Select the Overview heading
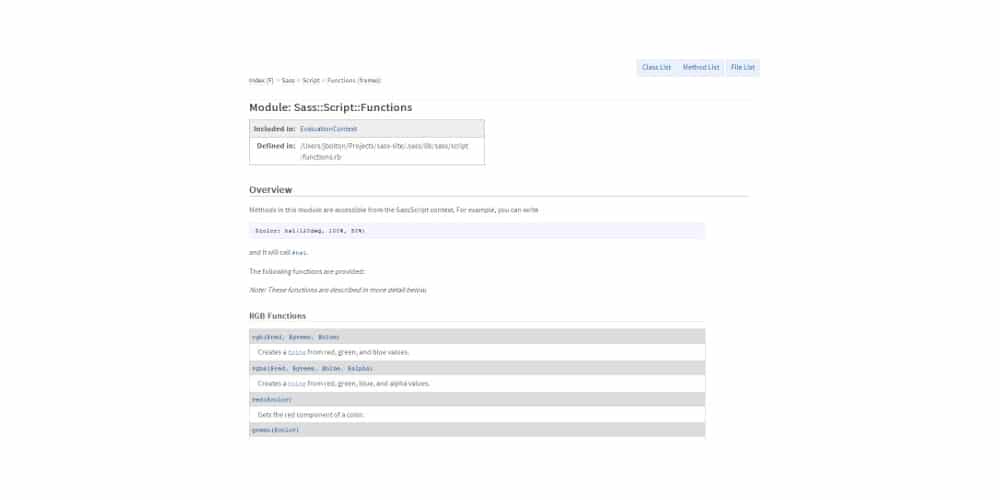 coord(270,189)
